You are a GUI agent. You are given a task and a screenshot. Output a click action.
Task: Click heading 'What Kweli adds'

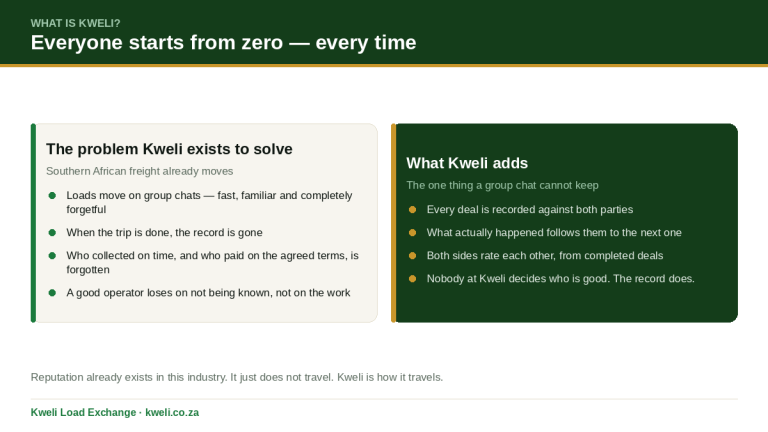(x=467, y=163)
